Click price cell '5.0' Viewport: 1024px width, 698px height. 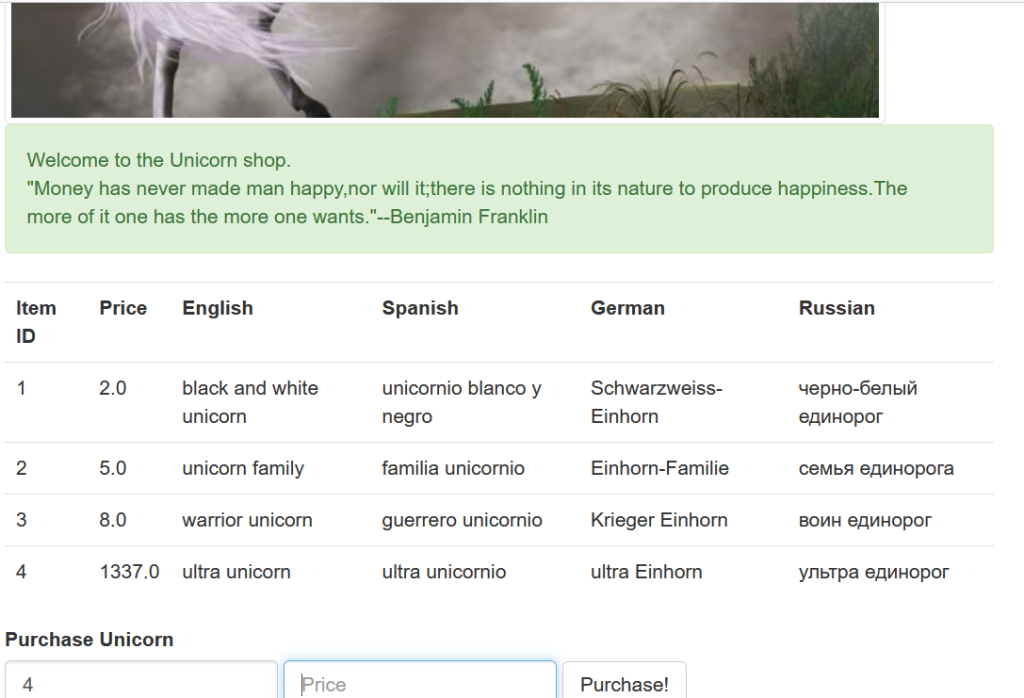pos(112,468)
